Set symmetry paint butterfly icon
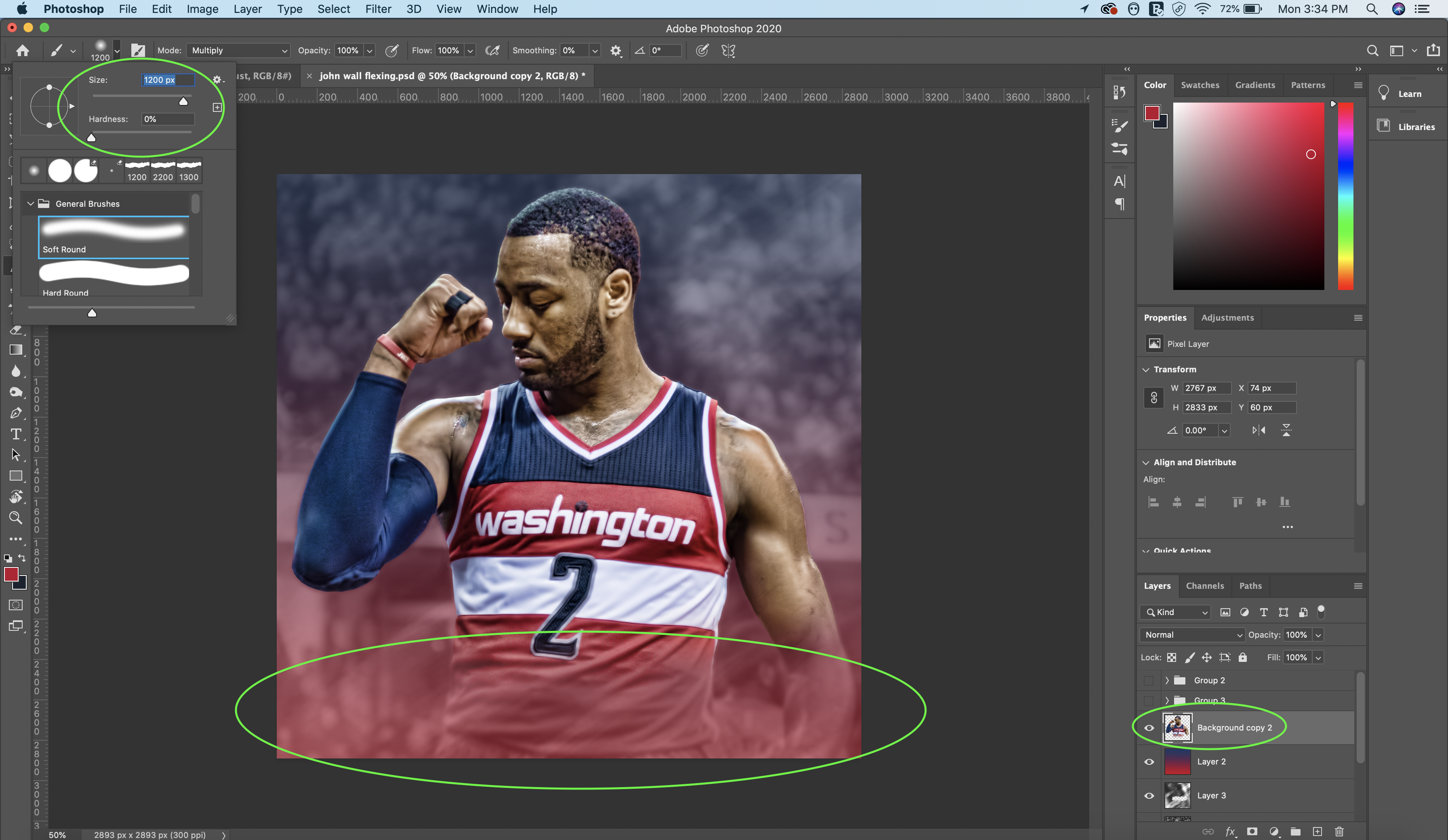Image resolution: width=1448 pixels, height=840 pixels. (728, 50)
